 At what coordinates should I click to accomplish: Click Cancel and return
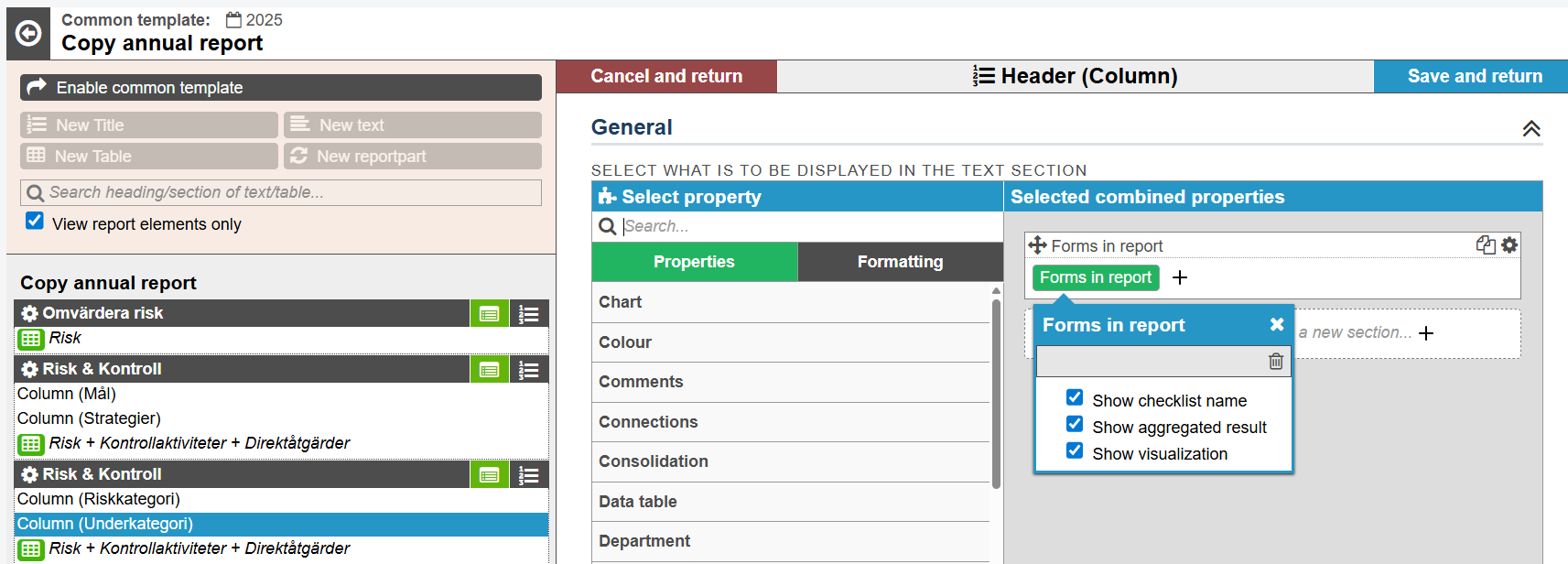(x=666, y=76)
